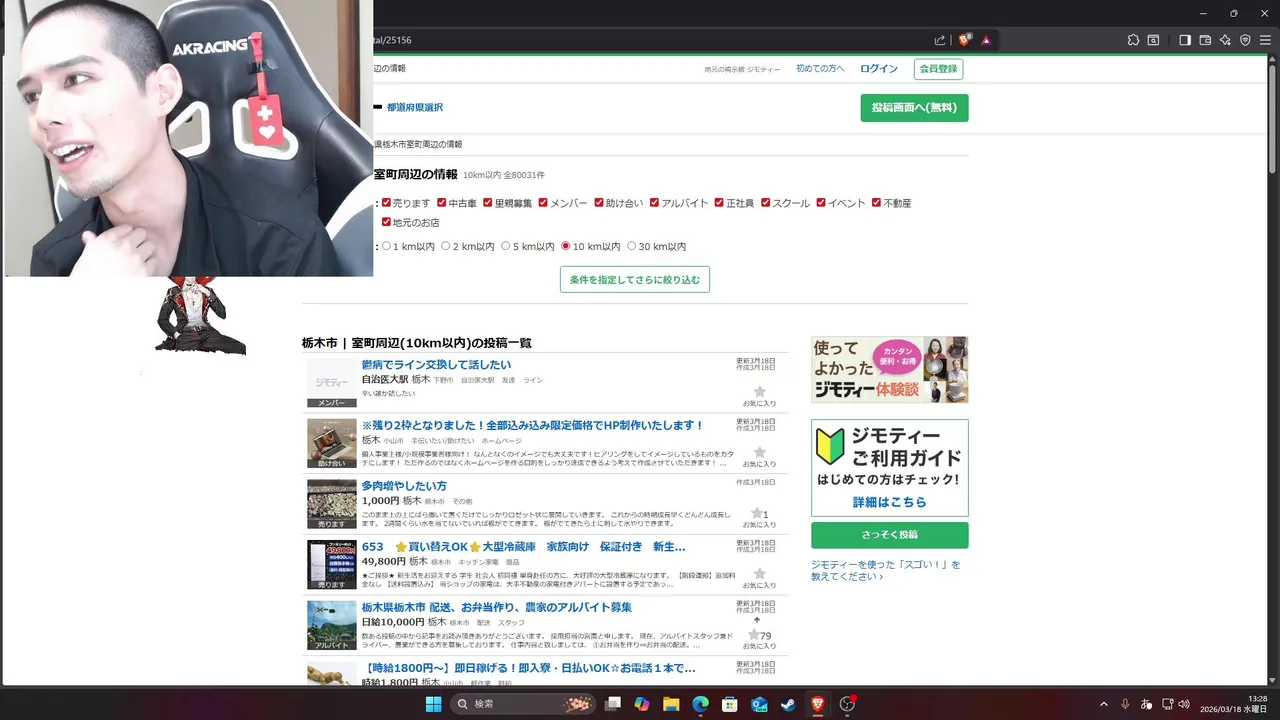Uncheck the 中古車 checkbox
1280x720 pixels.
point(442,202)
